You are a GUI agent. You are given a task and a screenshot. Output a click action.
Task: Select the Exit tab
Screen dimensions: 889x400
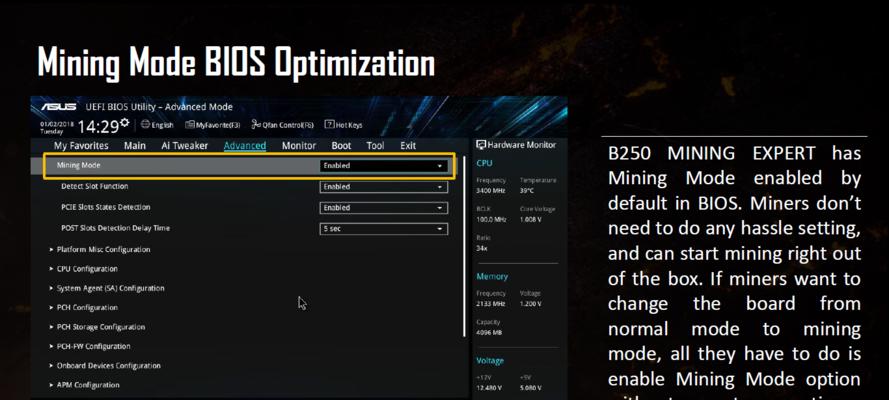click(x=408, y=146)
